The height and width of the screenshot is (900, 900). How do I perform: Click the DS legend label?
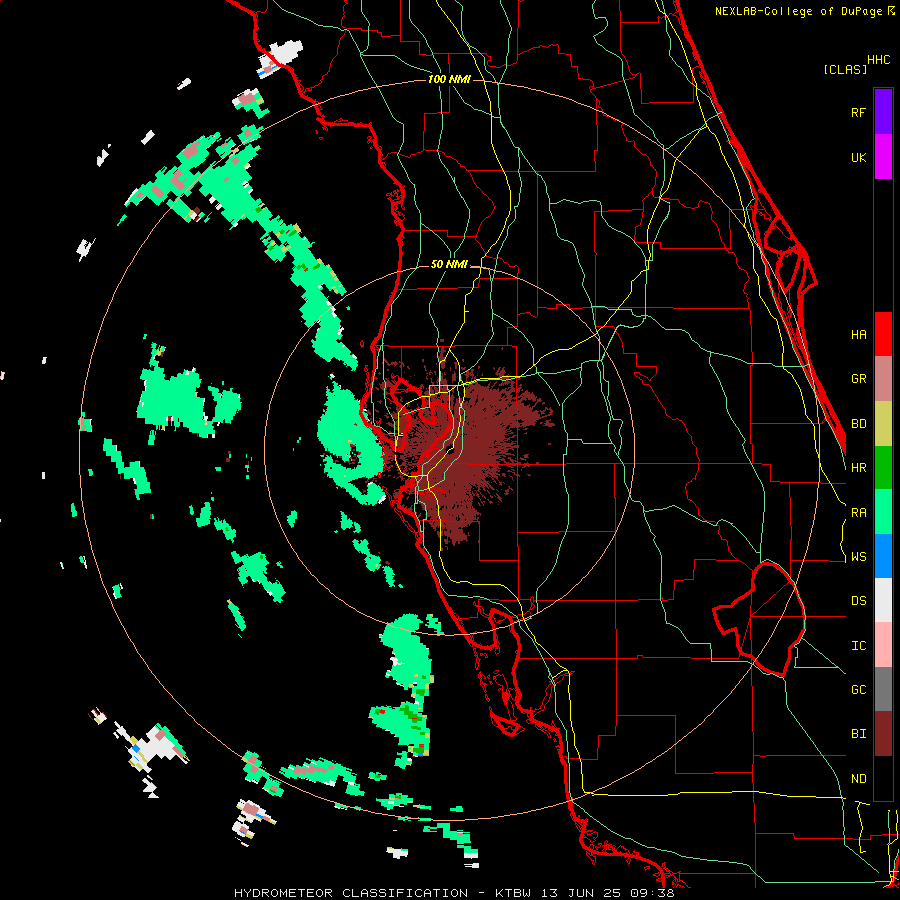[x=858, y=601]
